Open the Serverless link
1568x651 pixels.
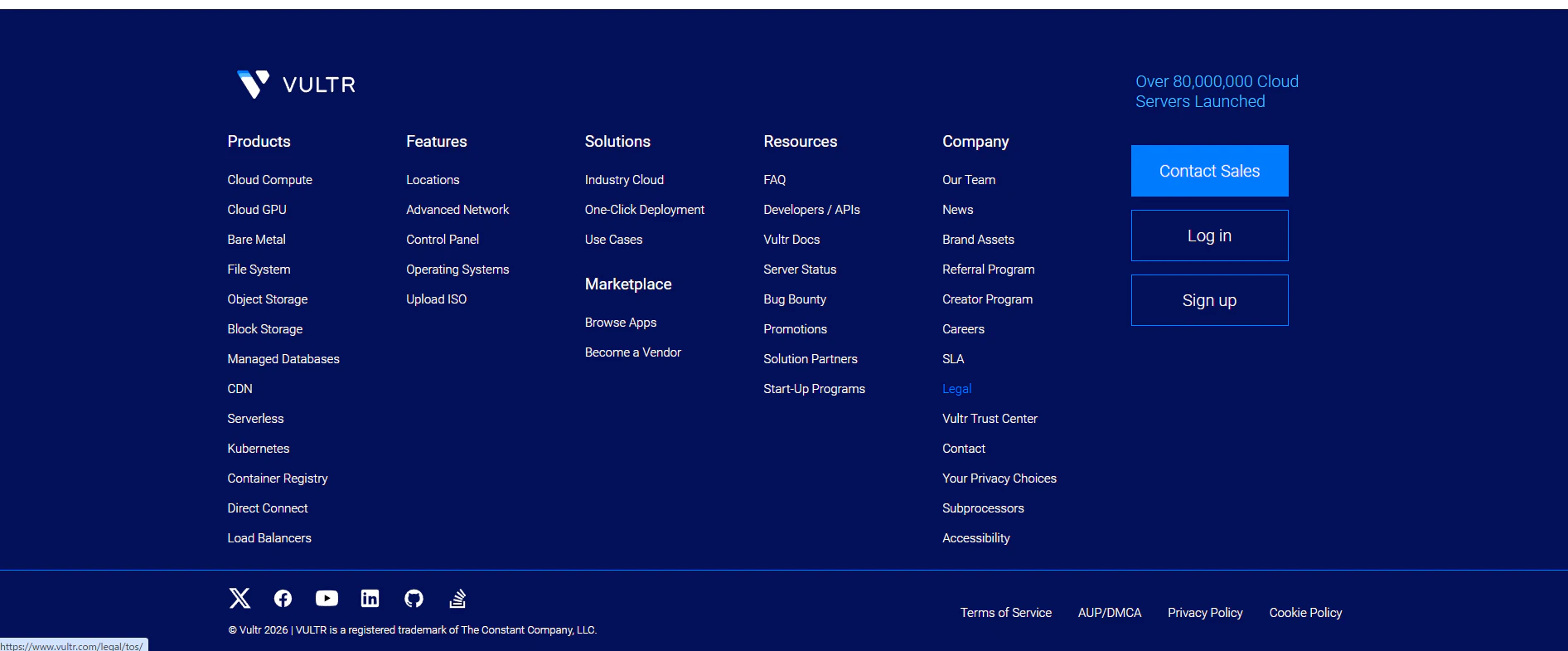click(x=256, y=419)
